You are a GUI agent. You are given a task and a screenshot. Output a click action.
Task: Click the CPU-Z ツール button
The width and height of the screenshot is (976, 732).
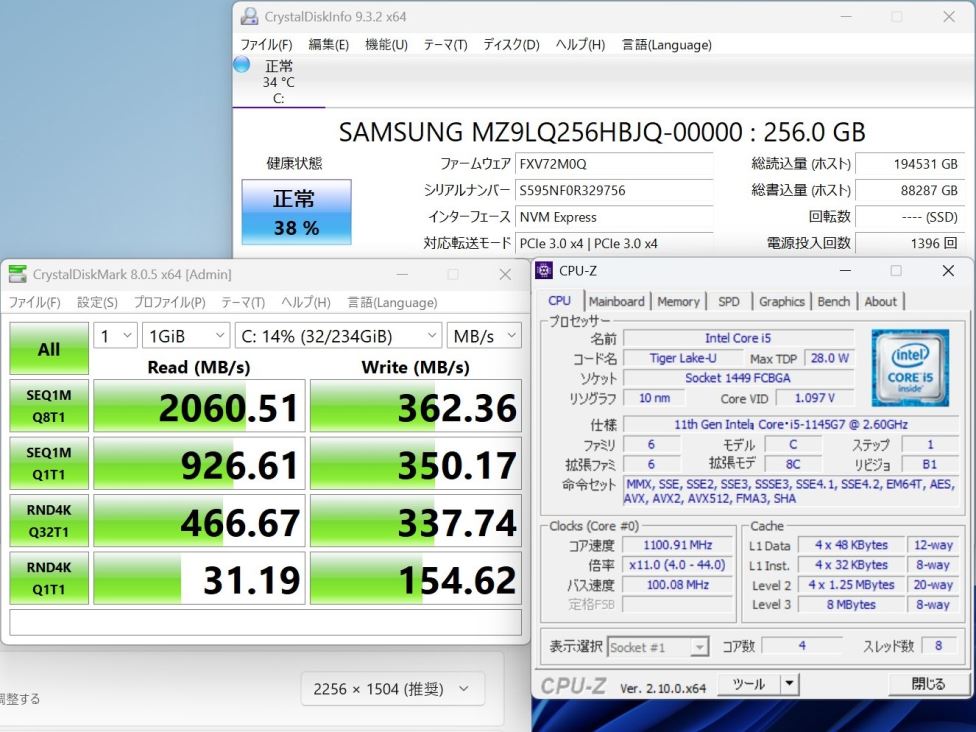click(749, 684)
